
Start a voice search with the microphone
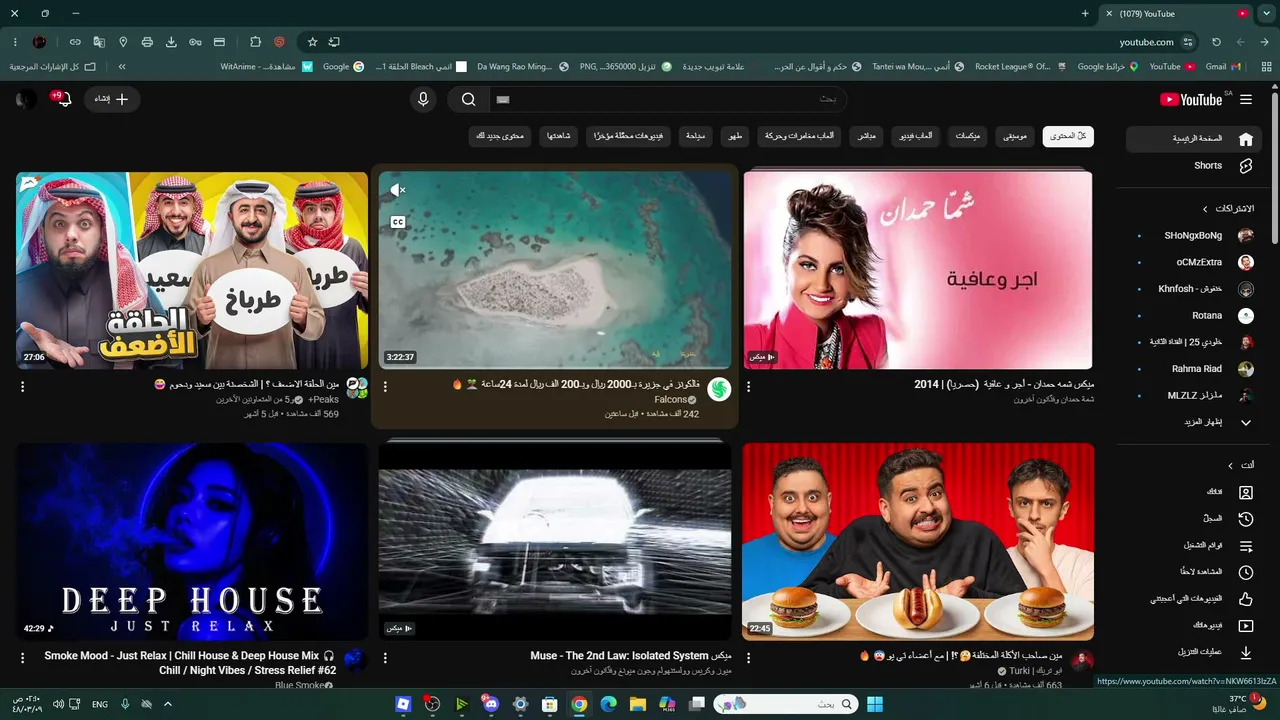[423, 99]
